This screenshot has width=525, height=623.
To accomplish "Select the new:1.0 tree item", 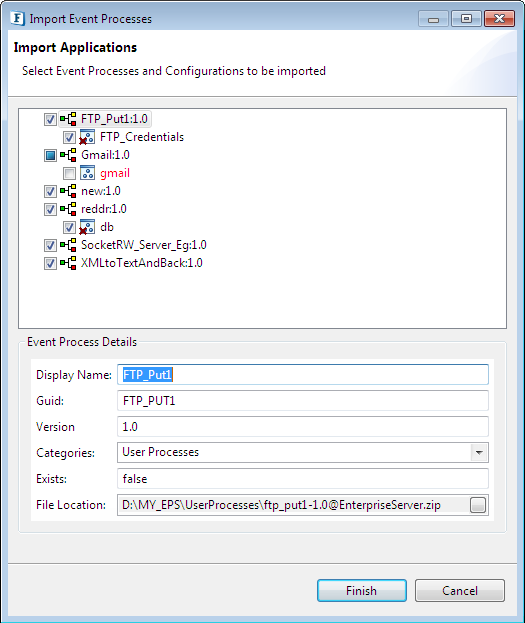I will (101, 191).
